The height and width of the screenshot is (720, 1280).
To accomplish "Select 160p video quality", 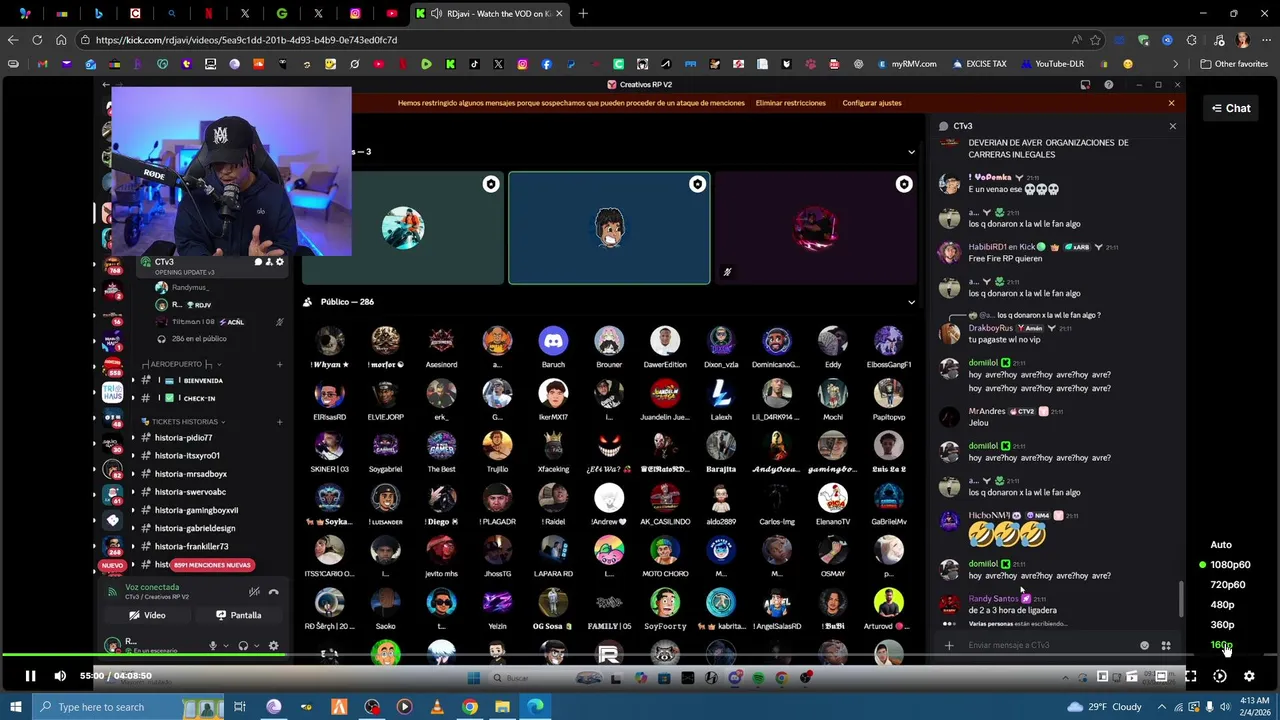I will click(1221, 645).
